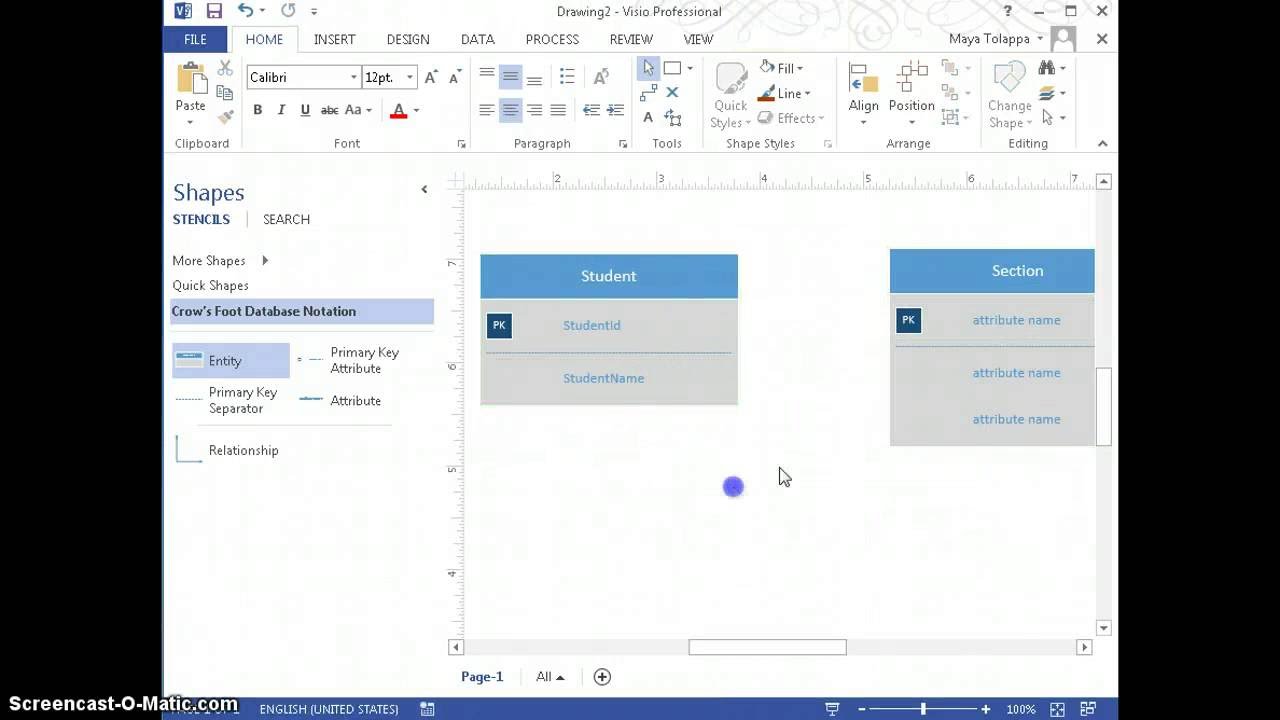Viewport: 1280px width, 720px height.
Task: Toggle Align Top paragraph option
Action: coord(486,77)
